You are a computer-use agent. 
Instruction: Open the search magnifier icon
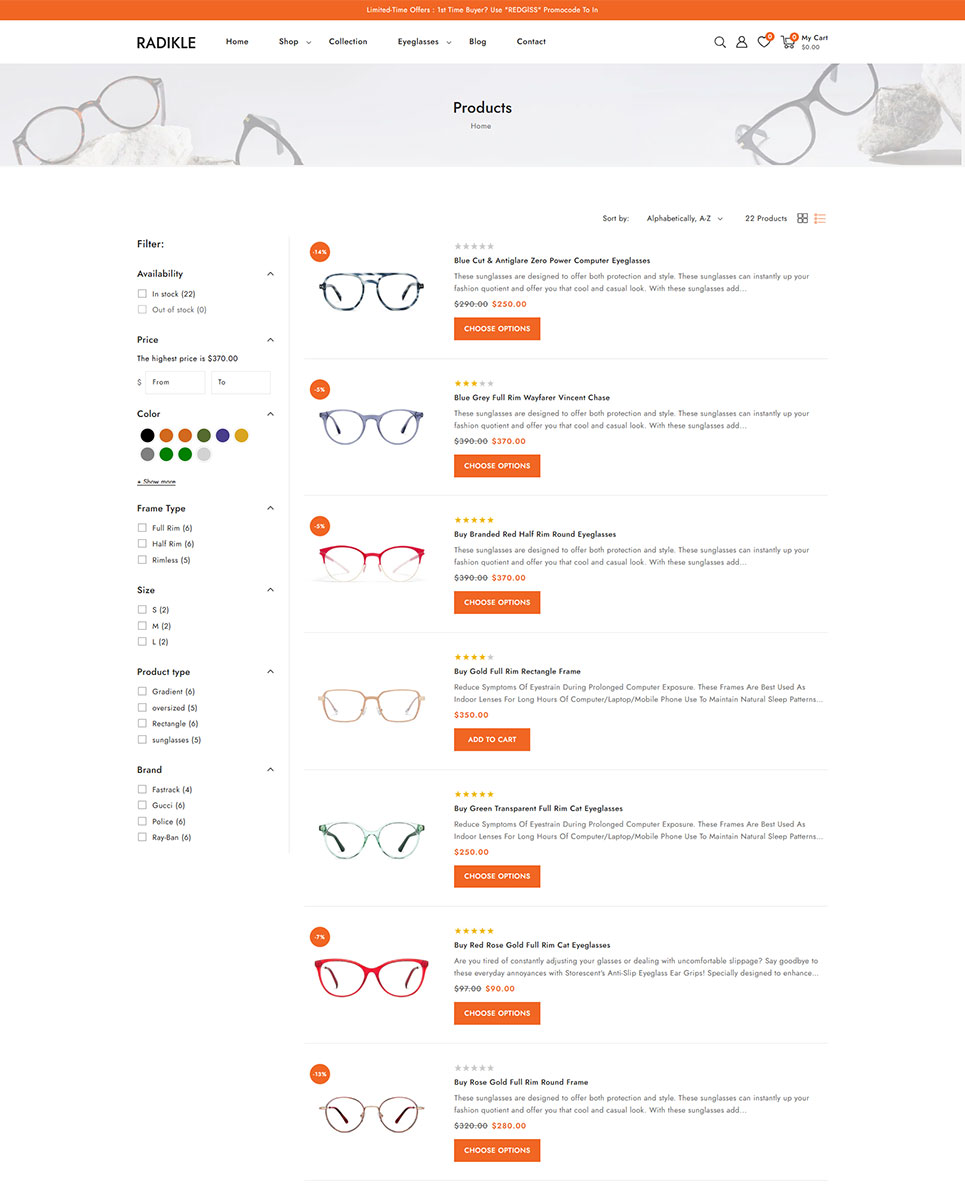(x=720, y=42)
